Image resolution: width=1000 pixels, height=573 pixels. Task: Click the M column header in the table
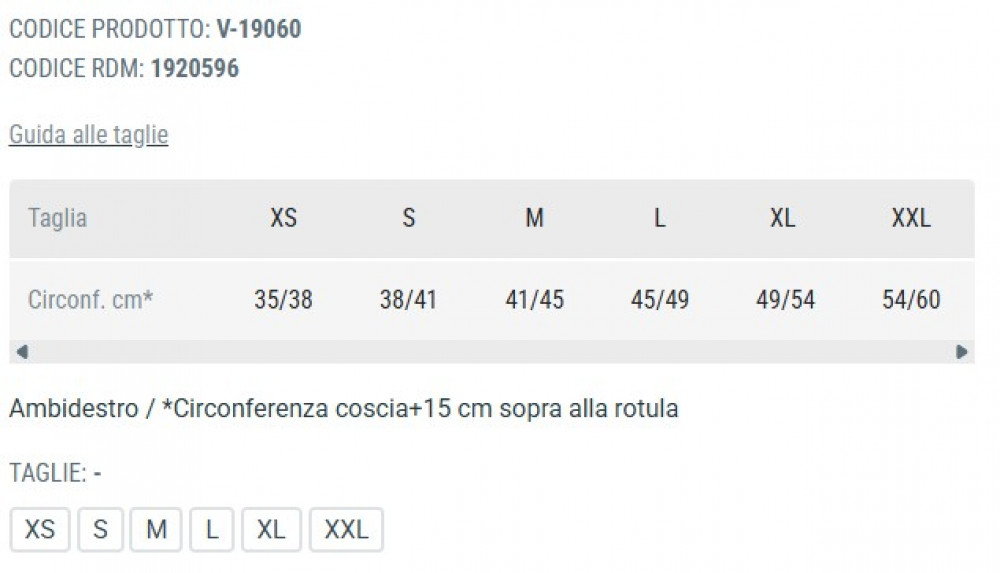[534, 218]
